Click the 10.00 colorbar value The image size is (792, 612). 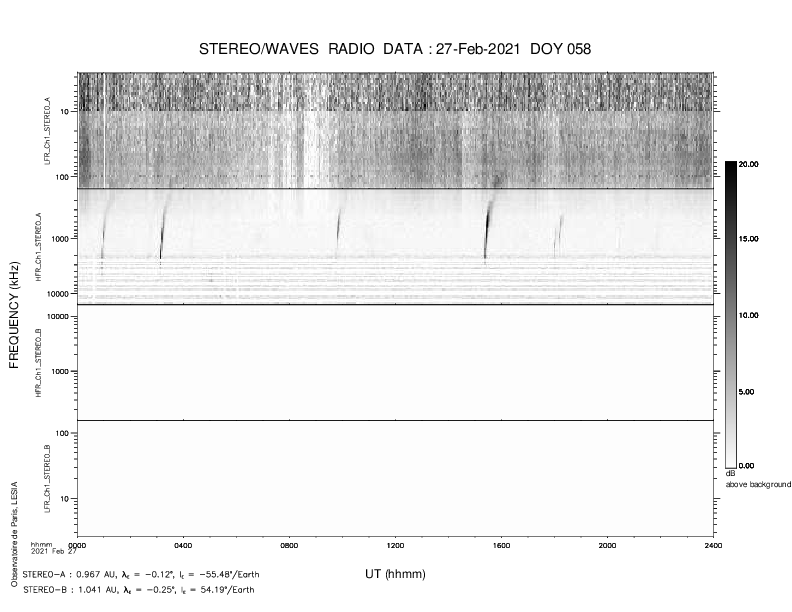click(x=749, y=315)
